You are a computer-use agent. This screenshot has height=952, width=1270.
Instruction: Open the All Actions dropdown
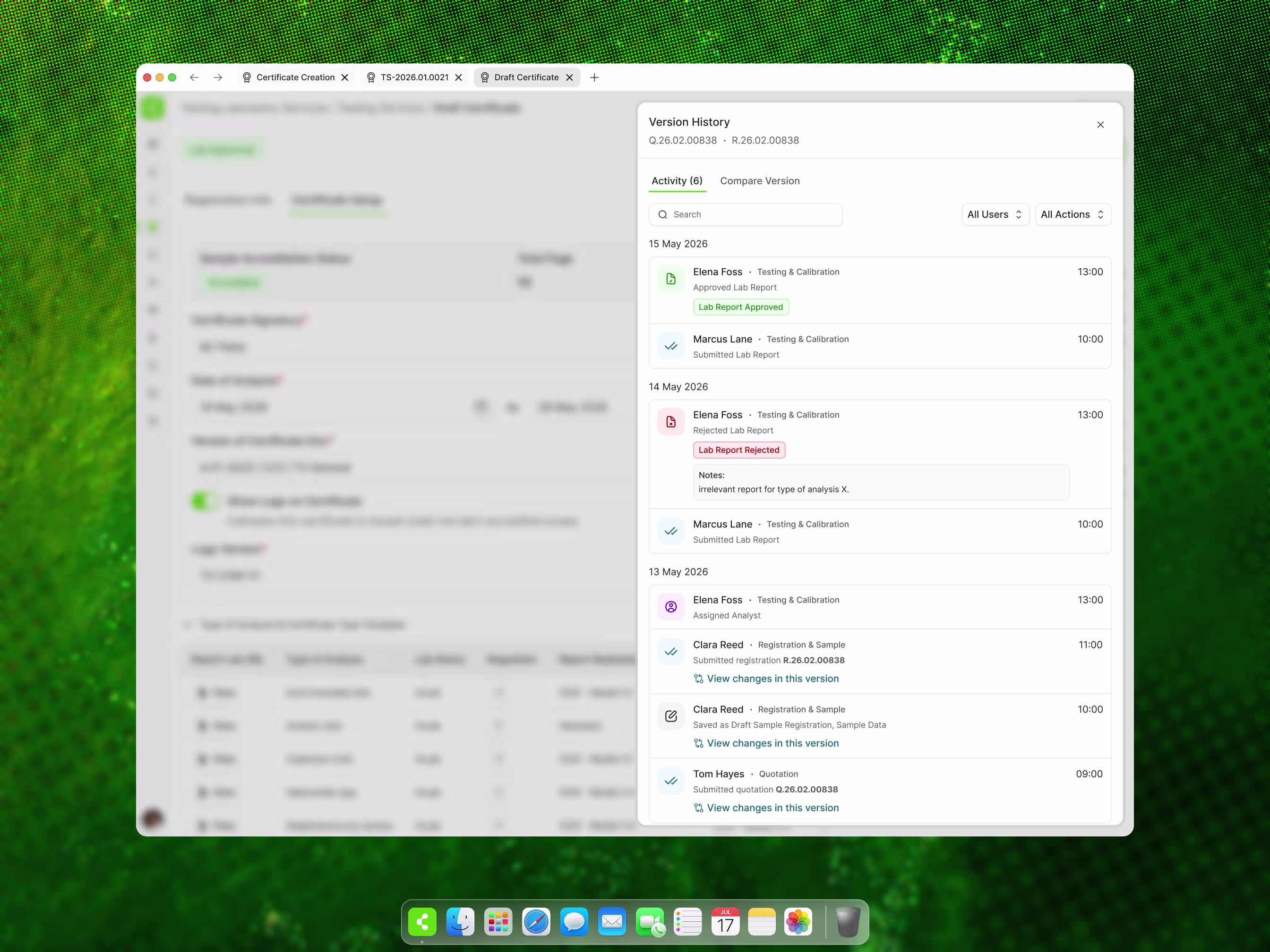(1073, 214)
